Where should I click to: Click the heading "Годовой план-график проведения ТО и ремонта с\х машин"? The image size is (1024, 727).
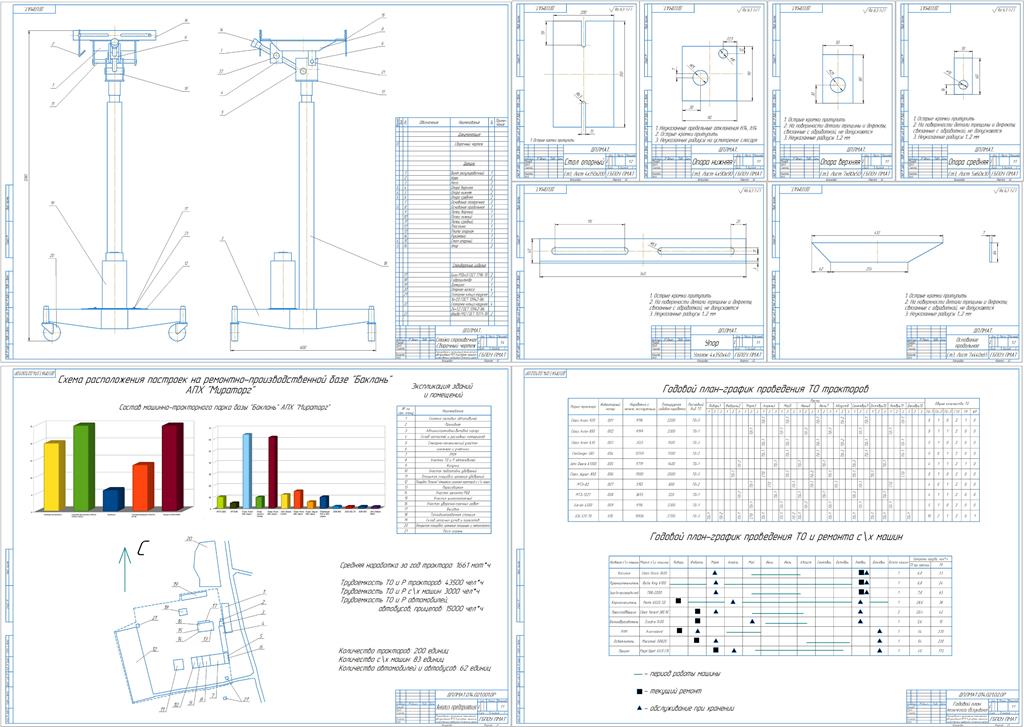coord(777,536)
